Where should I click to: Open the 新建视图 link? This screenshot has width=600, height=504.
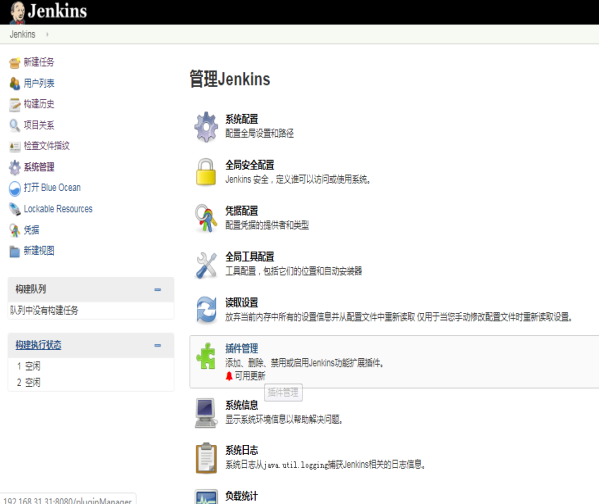[39, 251]
